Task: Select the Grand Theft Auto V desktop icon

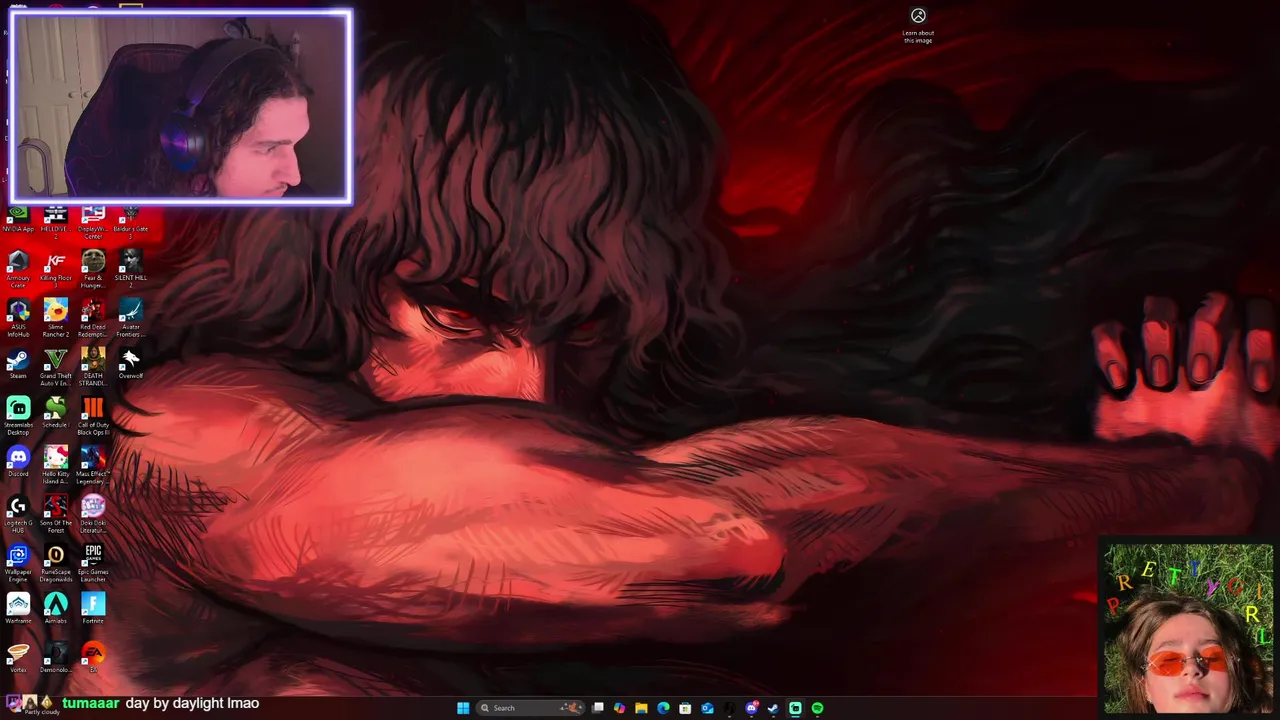Action: click(55, 367)
